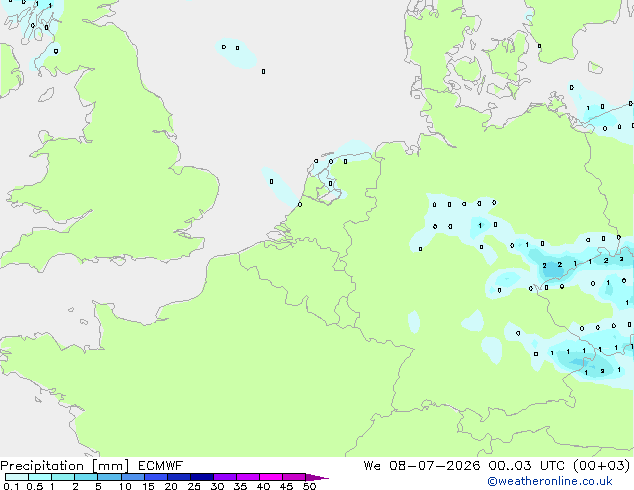Image resolution: width=634 pixels, height=490 pixels.
Task: Click the '35' legend value label
Action: (x=240, y=486)
